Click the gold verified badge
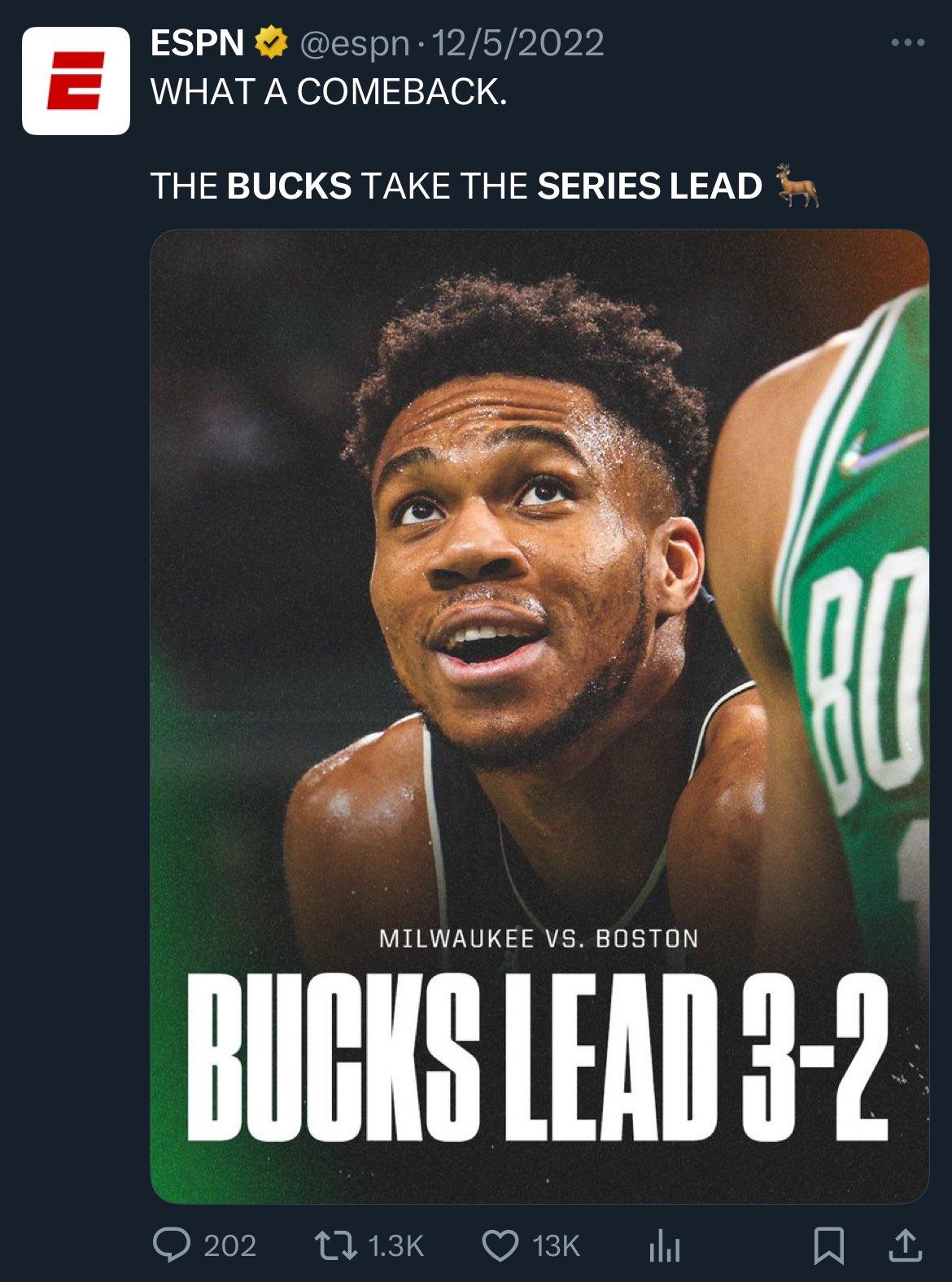This screenshot has height=1282, width=952. click(272, 43)
